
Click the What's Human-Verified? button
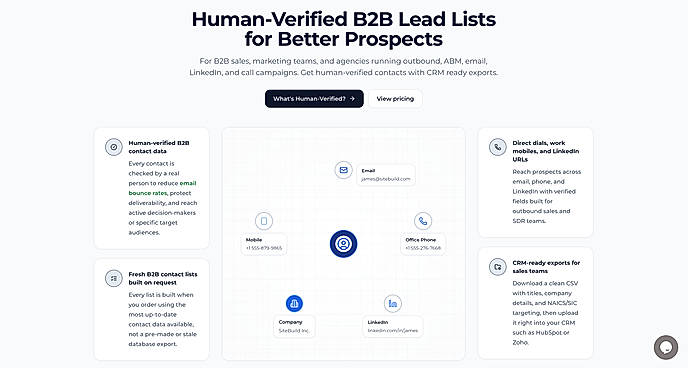pos(314,99)
